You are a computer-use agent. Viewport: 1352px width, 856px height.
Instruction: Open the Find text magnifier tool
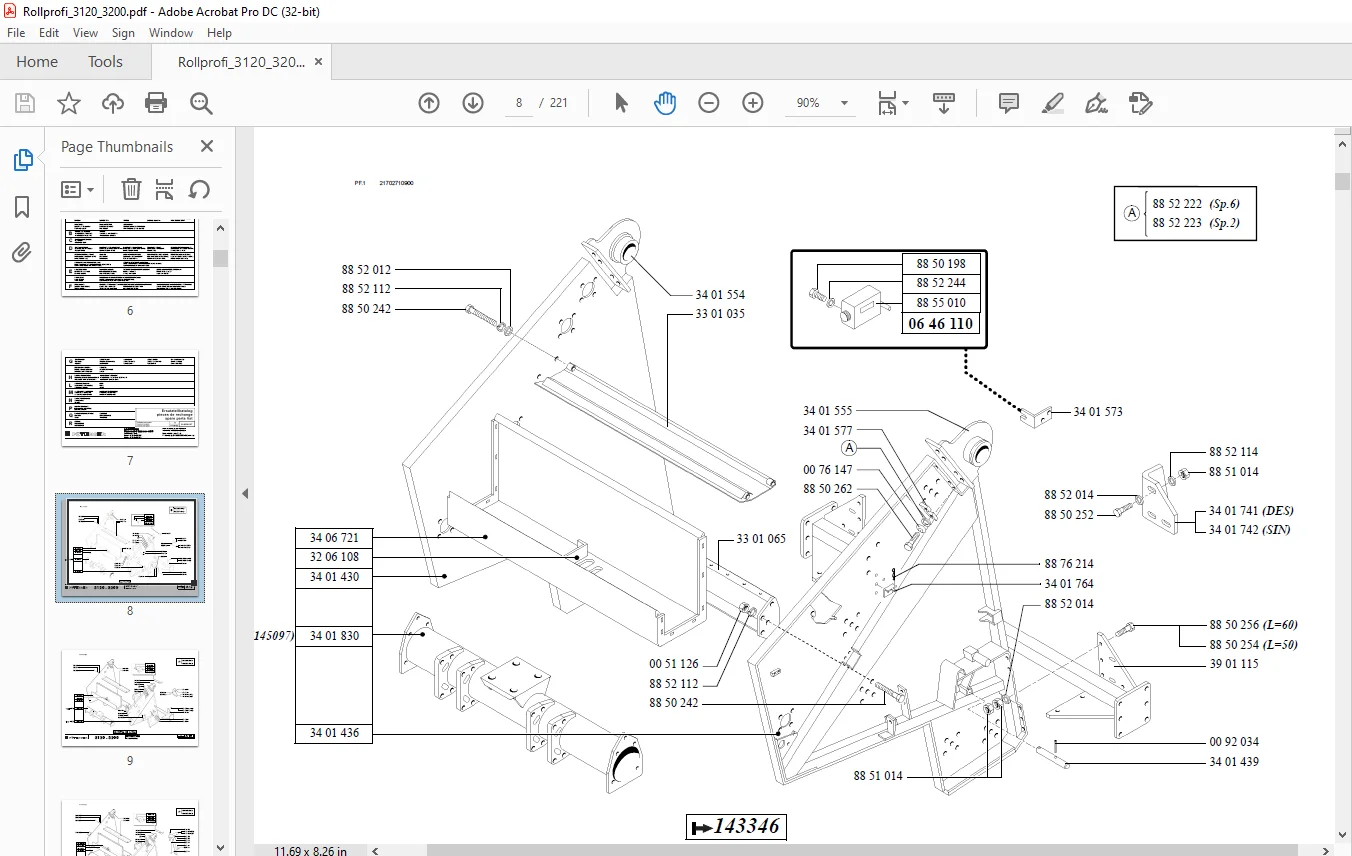(x=201, y=103)
